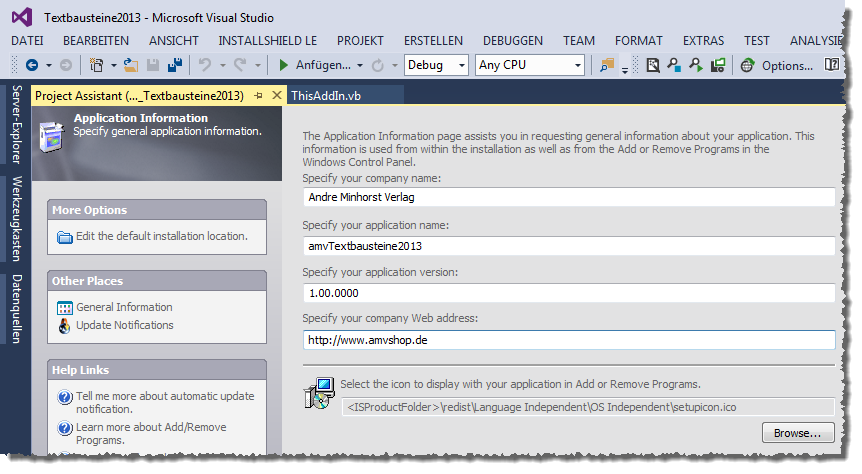Open the Datenquellen side panel tab
862x474 pixels.
[x=17, y=309]
